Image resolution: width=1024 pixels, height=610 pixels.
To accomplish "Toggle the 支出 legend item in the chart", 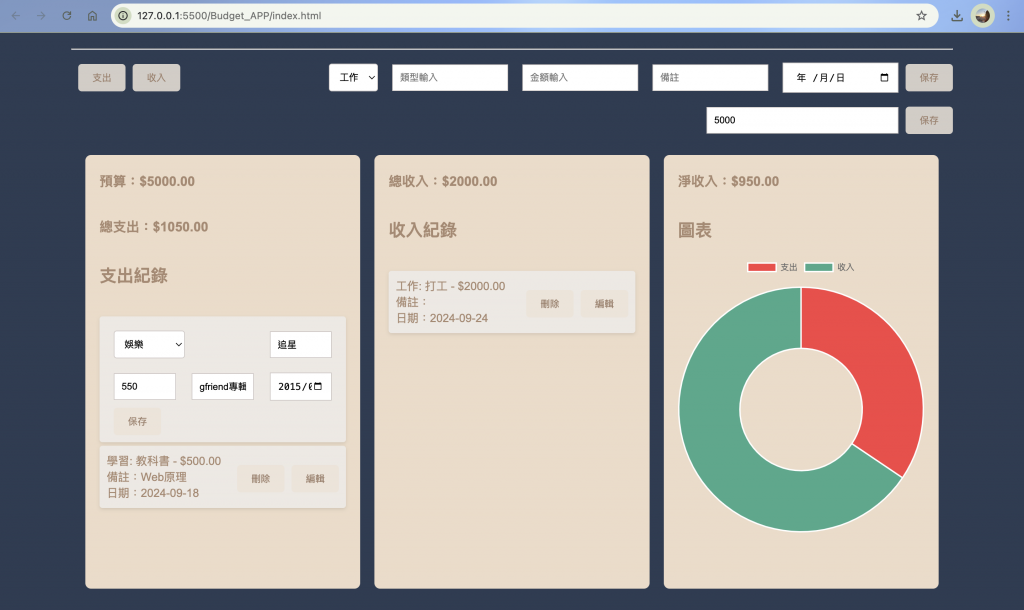I will click(773, 267).
